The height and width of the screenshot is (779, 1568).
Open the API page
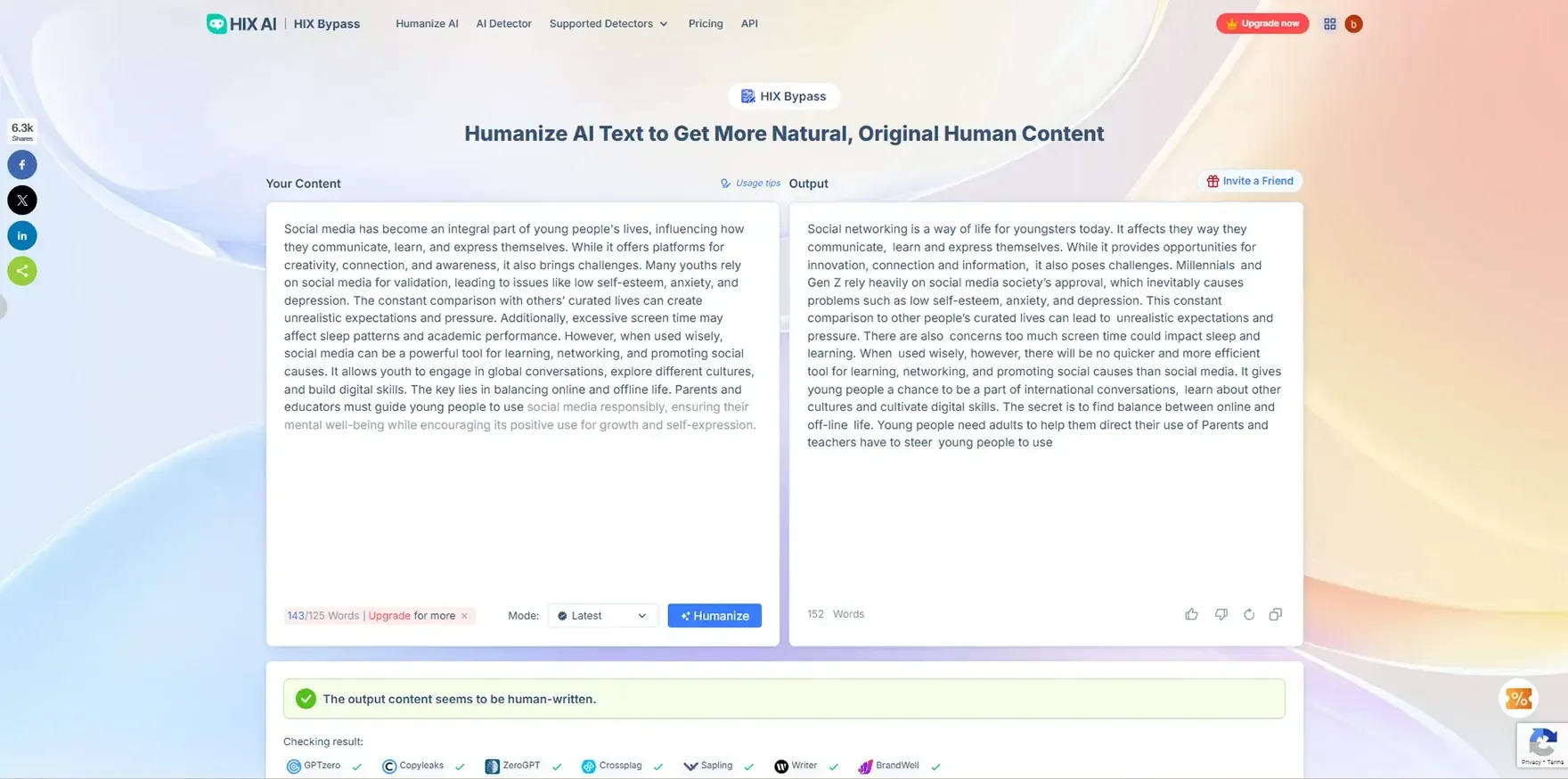pos(749,24)
